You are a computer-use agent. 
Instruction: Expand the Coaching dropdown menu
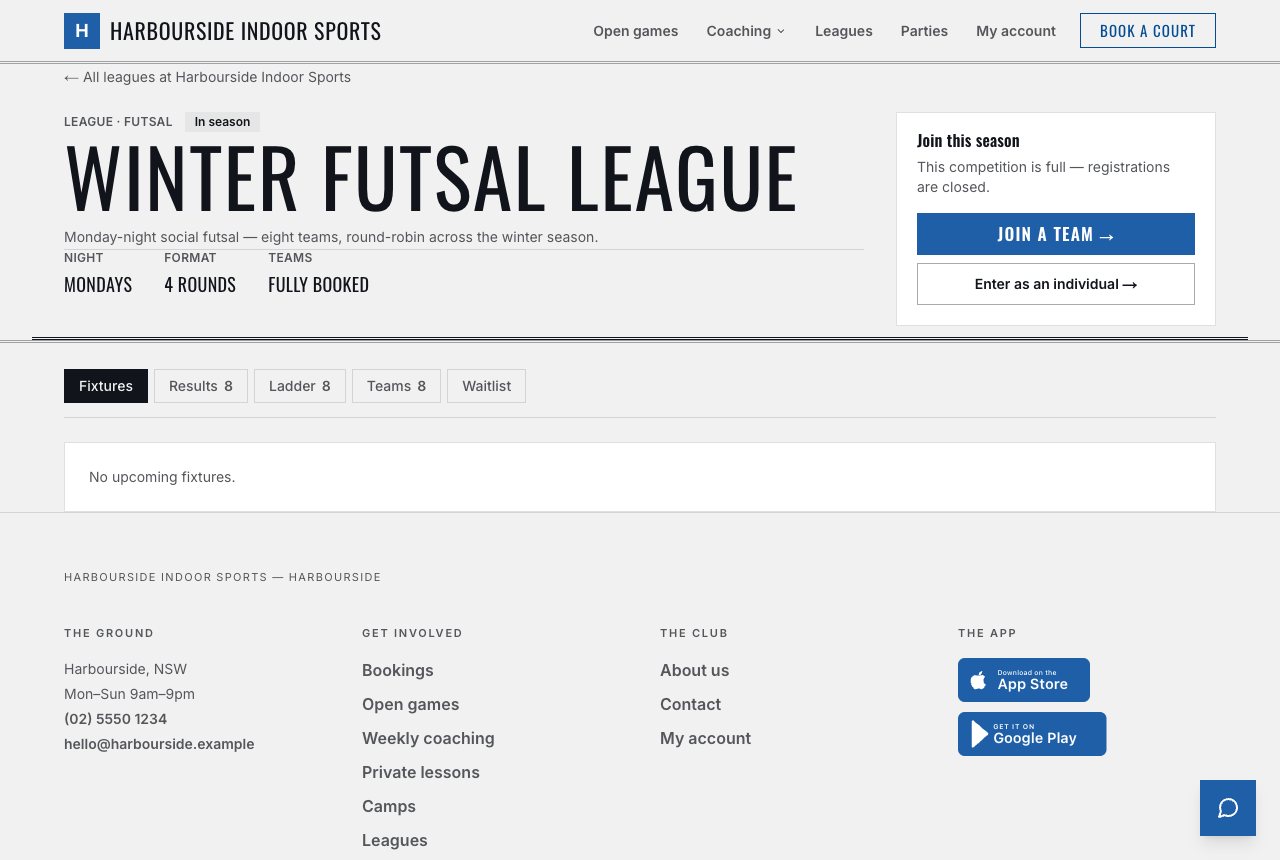point(746,31)
